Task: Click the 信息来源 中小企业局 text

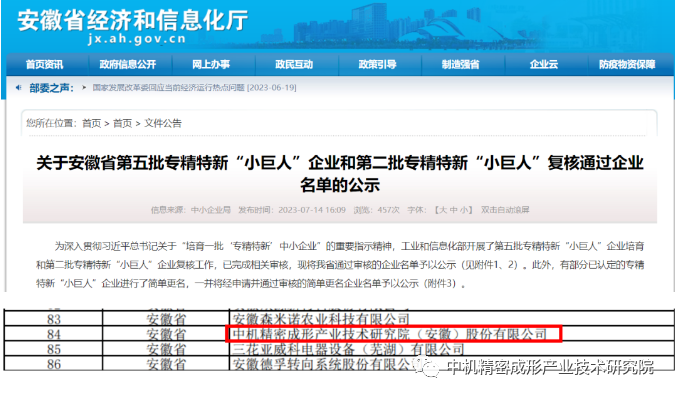Action: pos(191,210)
